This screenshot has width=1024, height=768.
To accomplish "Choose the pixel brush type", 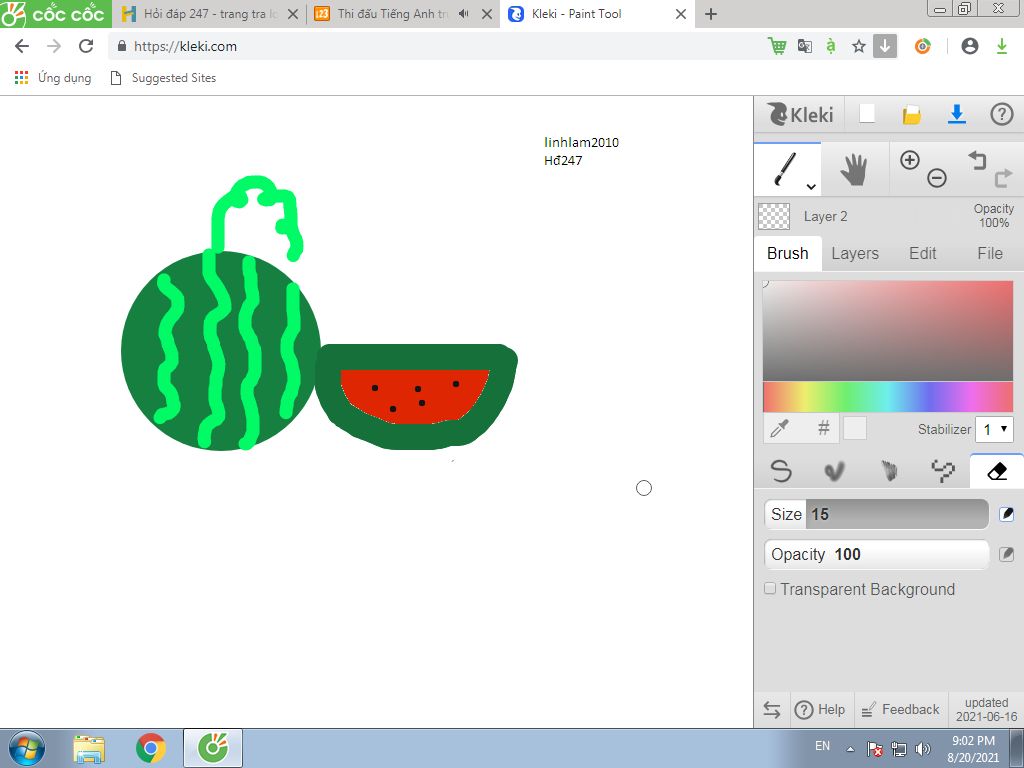I will [943, 471].
